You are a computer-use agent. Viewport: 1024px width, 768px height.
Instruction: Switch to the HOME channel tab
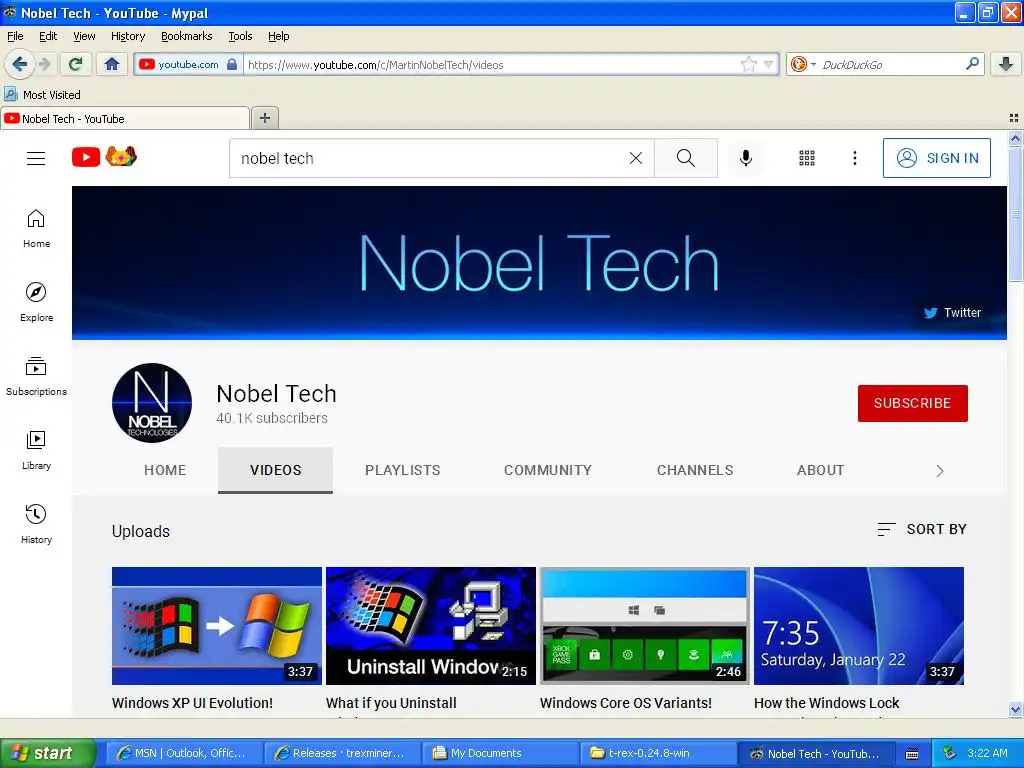coord(165,470)
